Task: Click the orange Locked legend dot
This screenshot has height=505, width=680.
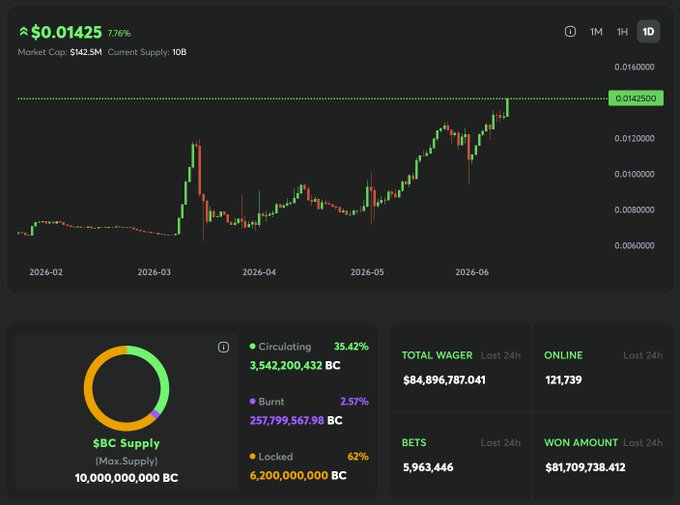Action: point(252,456)
